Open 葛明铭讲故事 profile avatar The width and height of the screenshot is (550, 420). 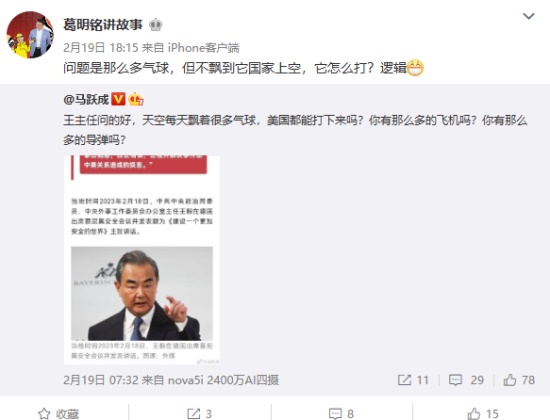coord(30,34)
